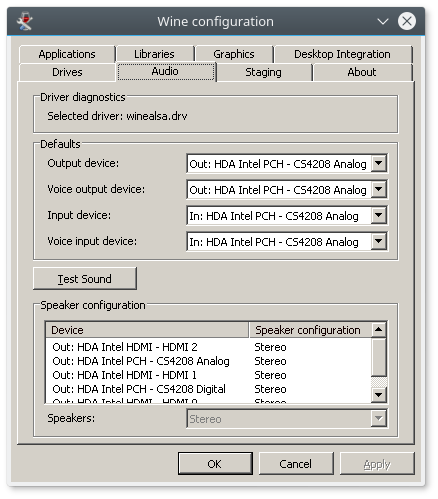Click the Apply button
This screenshot has width=438, height=499.
tap(377, 464)
